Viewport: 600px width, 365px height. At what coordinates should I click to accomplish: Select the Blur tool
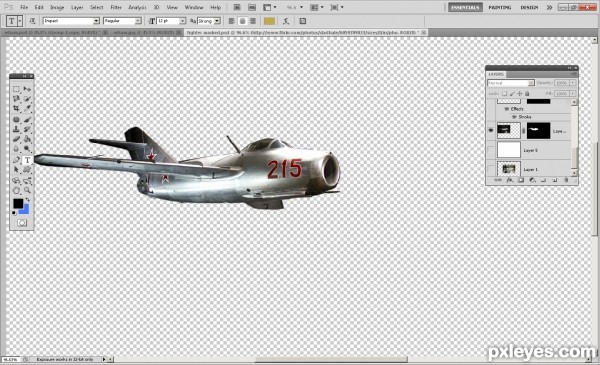(16, 148)
